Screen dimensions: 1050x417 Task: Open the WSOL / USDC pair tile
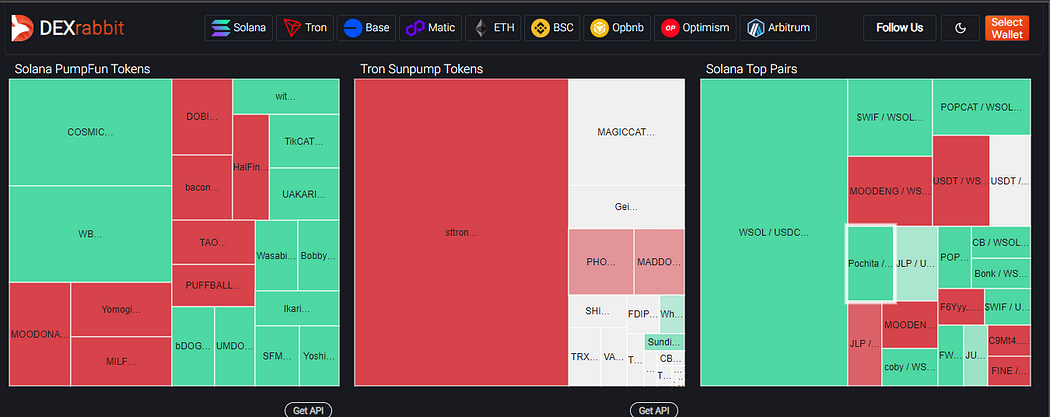click(x=773, y=233)
